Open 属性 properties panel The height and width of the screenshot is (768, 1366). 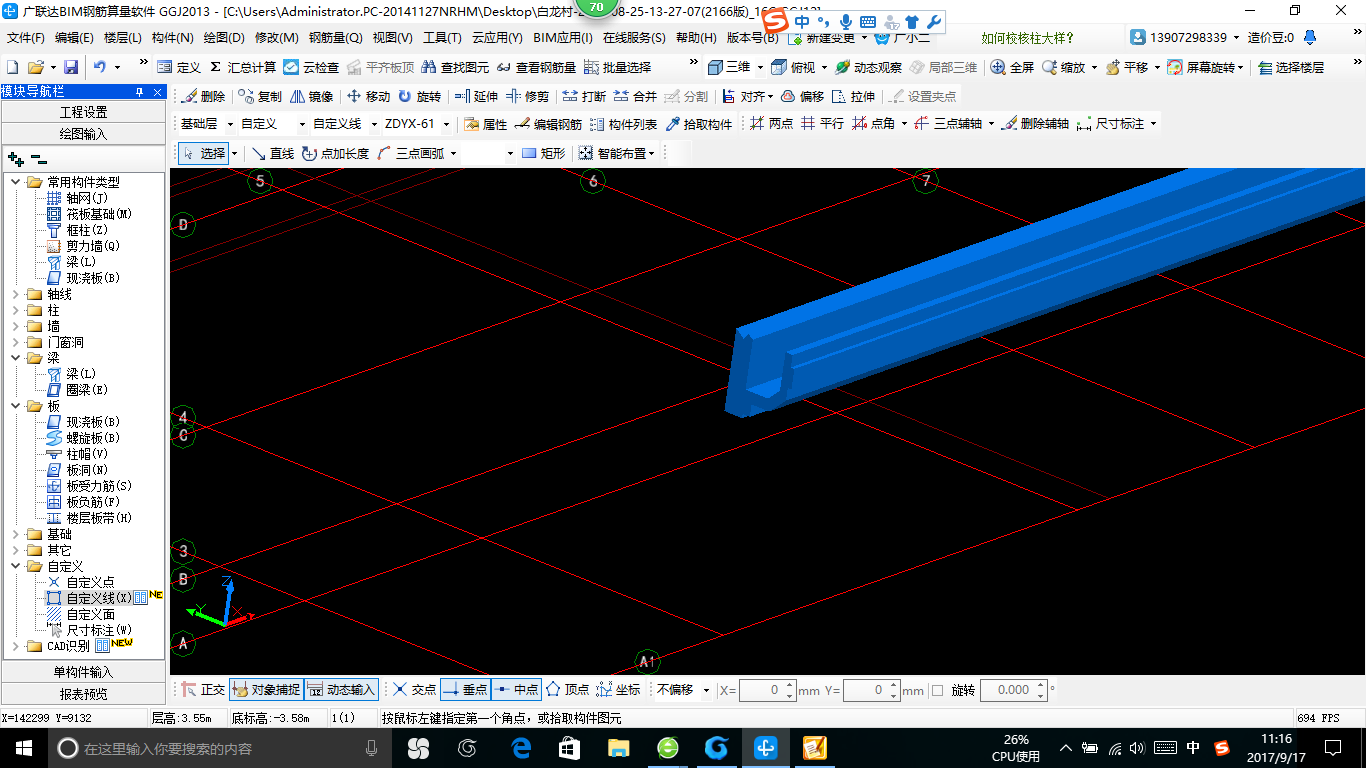tap(486, 124)
